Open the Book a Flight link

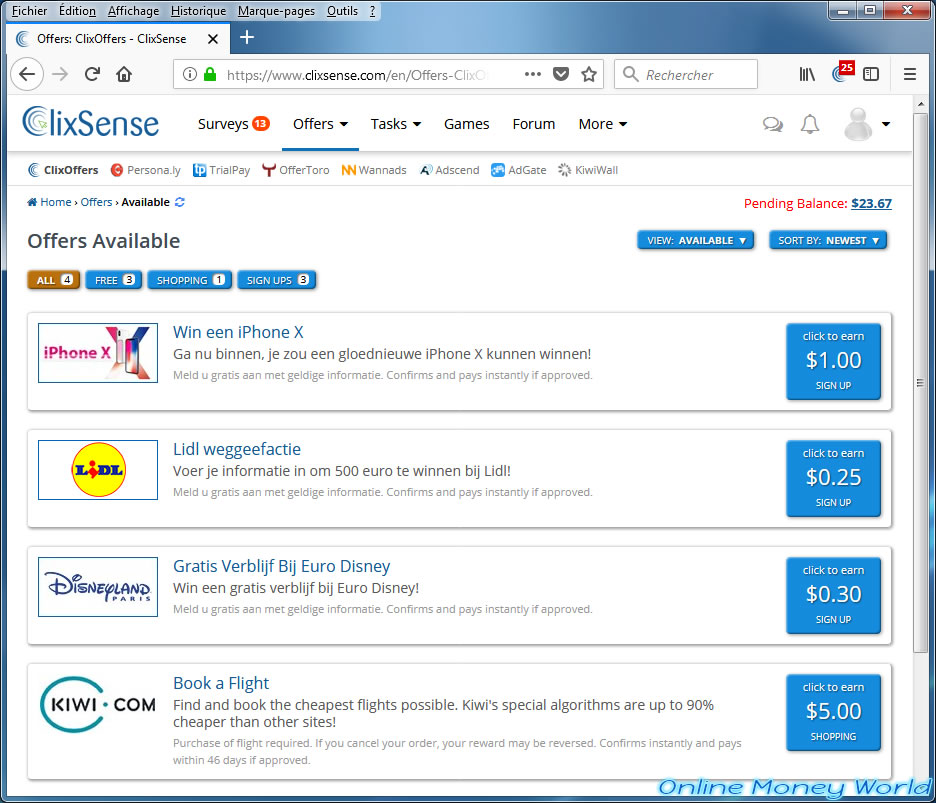(x=221, y=683)
